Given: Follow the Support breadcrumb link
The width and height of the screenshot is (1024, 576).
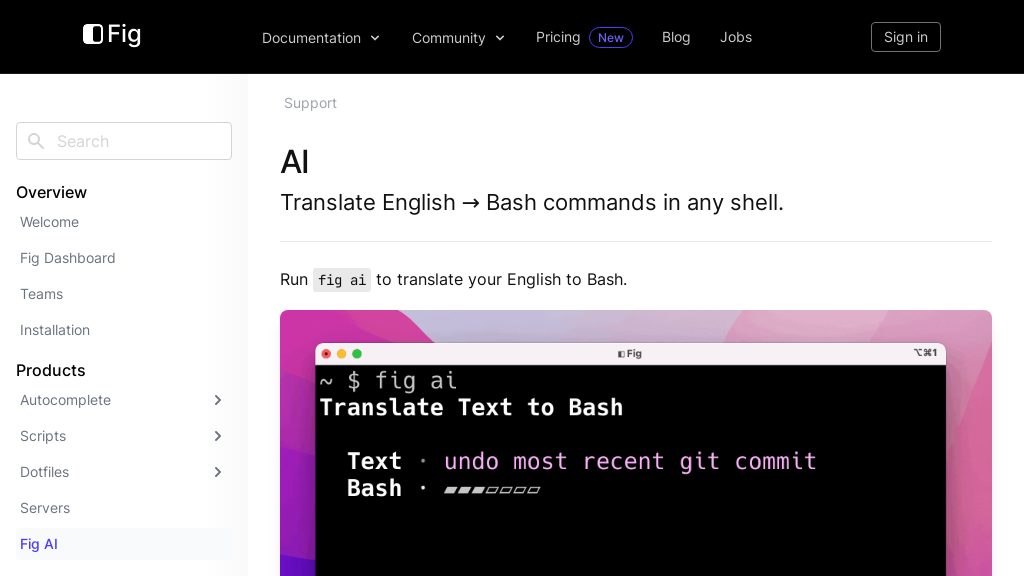Looking at the screenshot, I should coord(310,103).
